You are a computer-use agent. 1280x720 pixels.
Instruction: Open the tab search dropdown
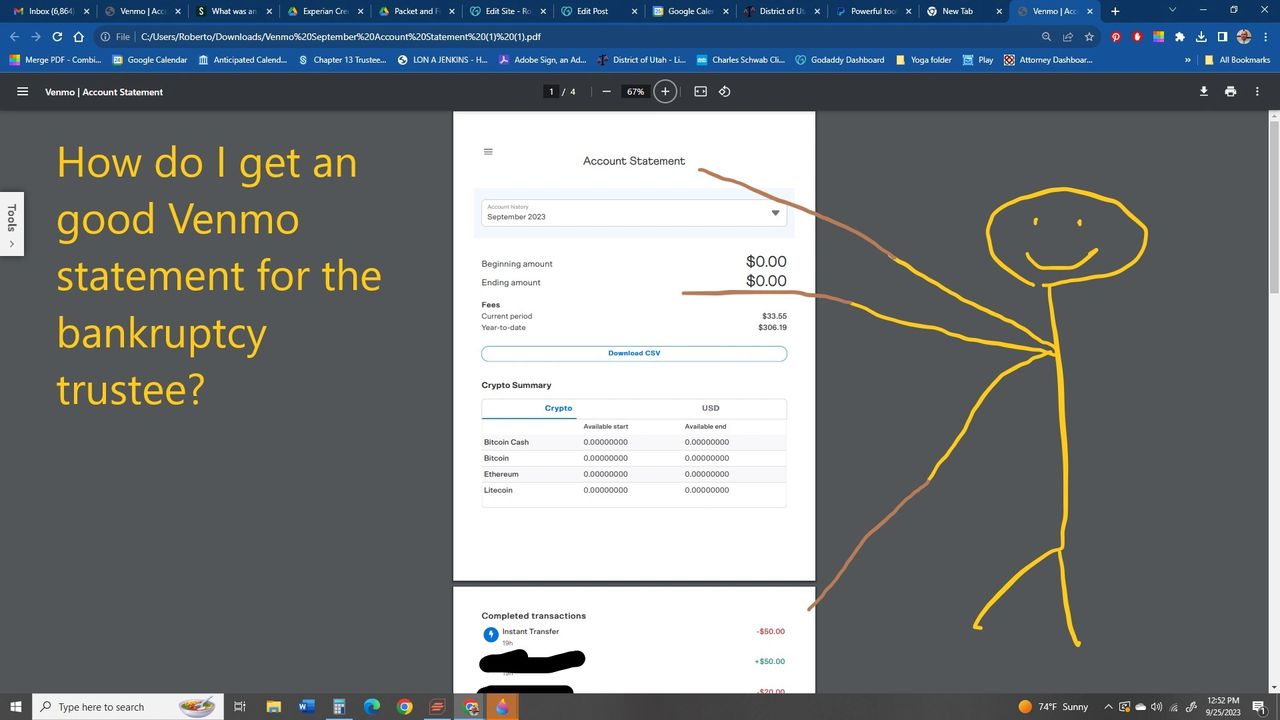tap(1172, 11)
